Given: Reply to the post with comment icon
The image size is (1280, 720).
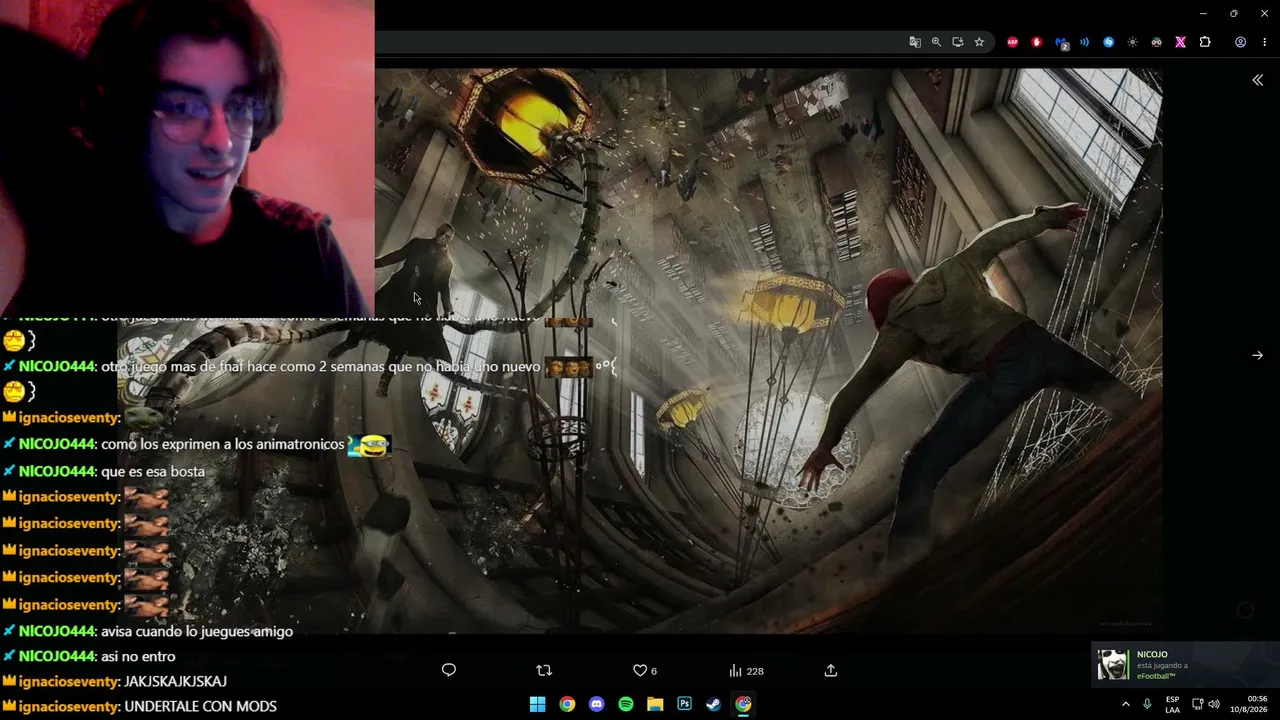Looking at the screenshot, I should pos(449,670).
